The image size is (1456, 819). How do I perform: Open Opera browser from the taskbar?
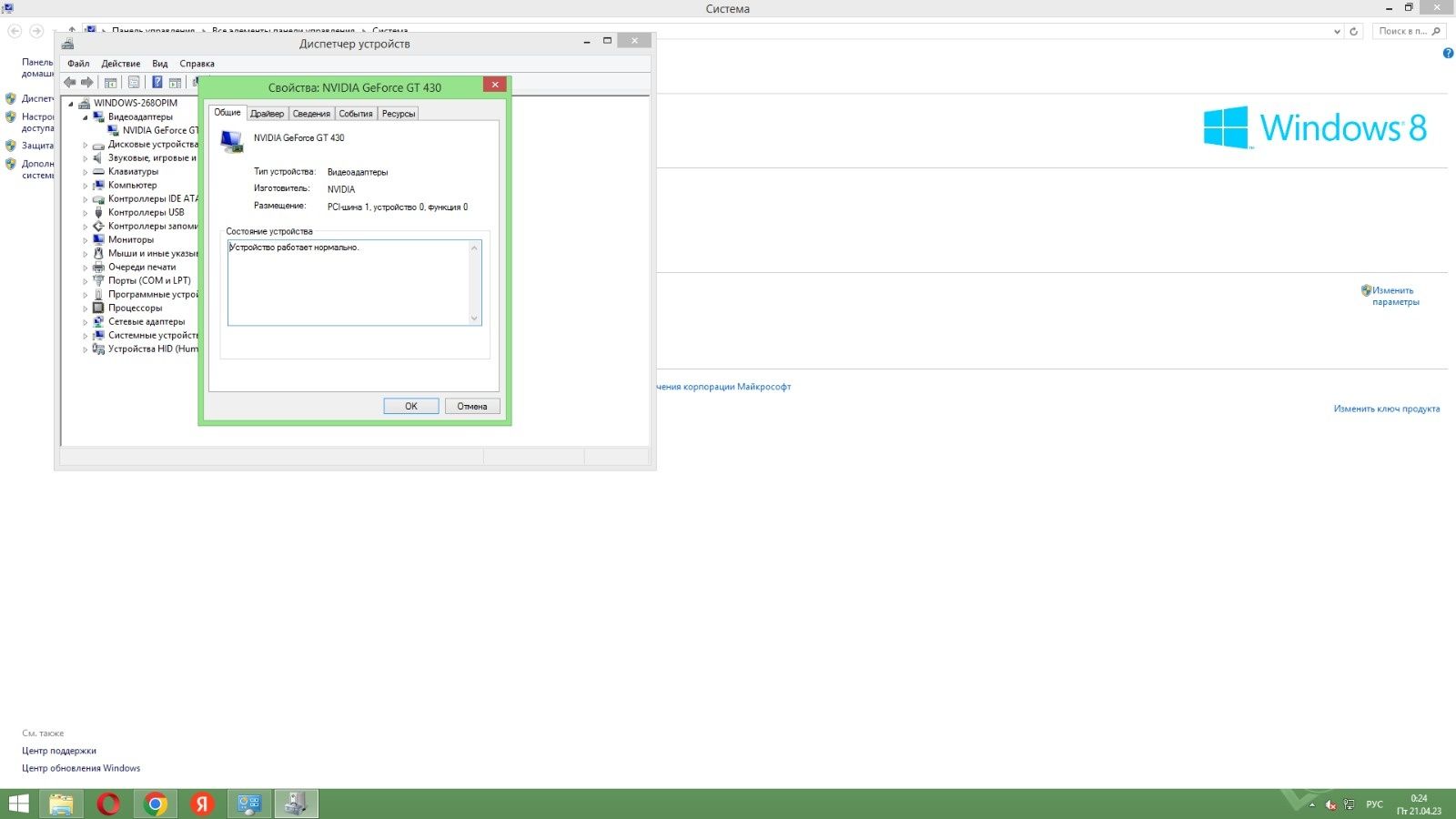(108, 804)
